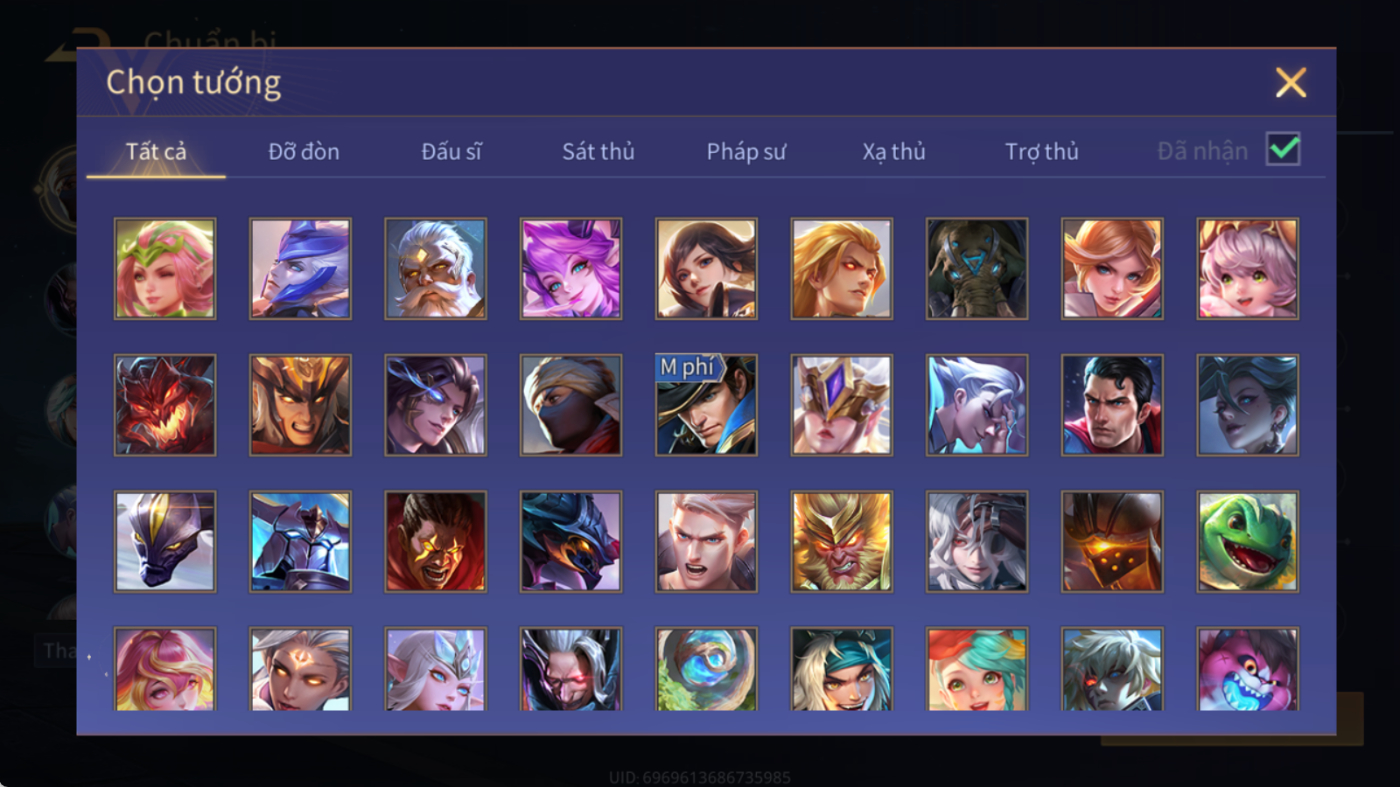Show the Pháp sư hero category
1400x787 pixels.
pyautogui.click(x=746, y=151)
